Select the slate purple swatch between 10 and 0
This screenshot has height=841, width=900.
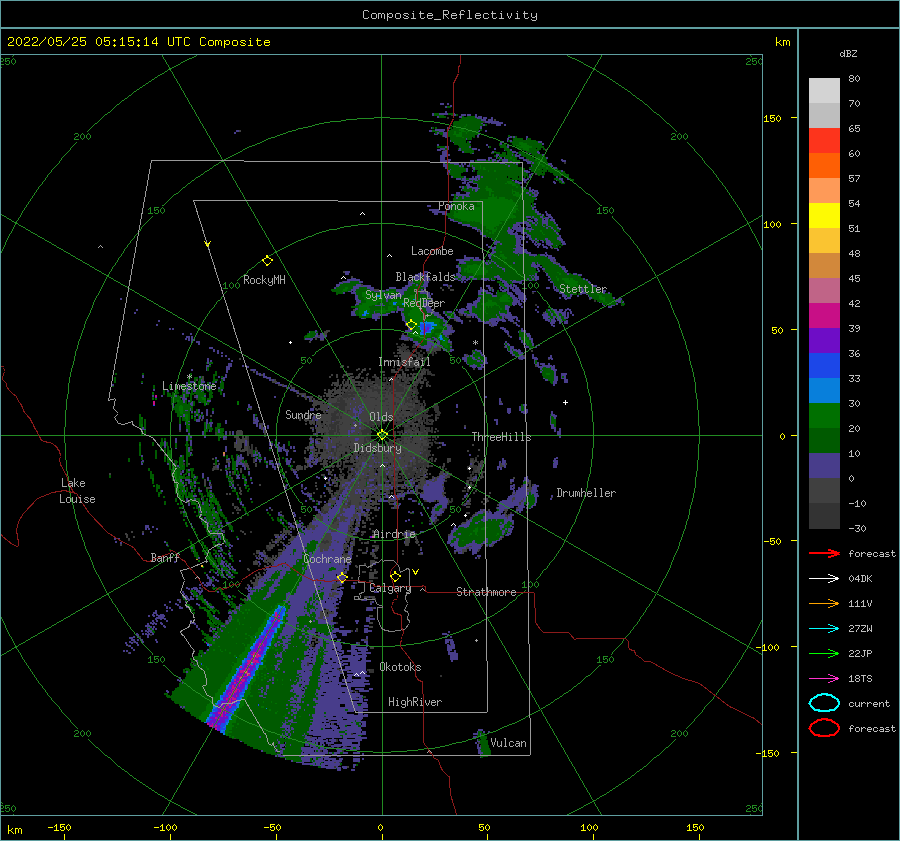(x=824, y=466)
